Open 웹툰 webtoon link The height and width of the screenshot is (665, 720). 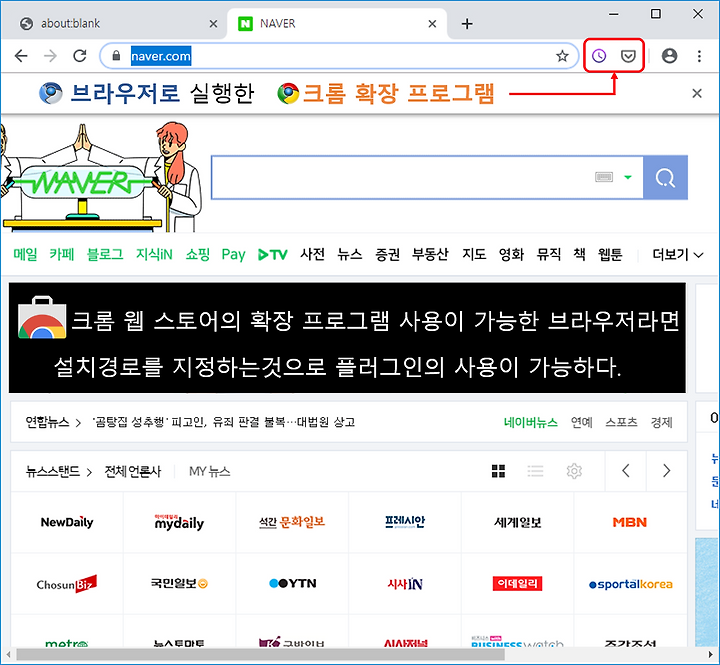[610, 254]
